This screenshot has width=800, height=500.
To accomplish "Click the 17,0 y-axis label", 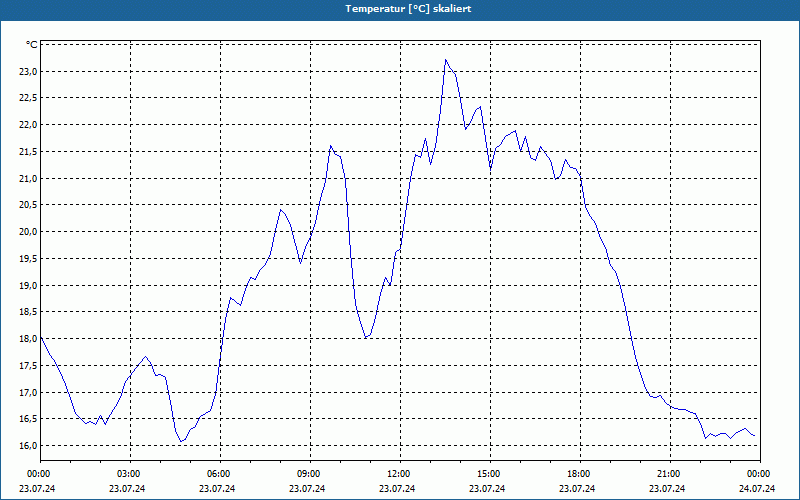I will pyautogui.click(x=29, y=392).
